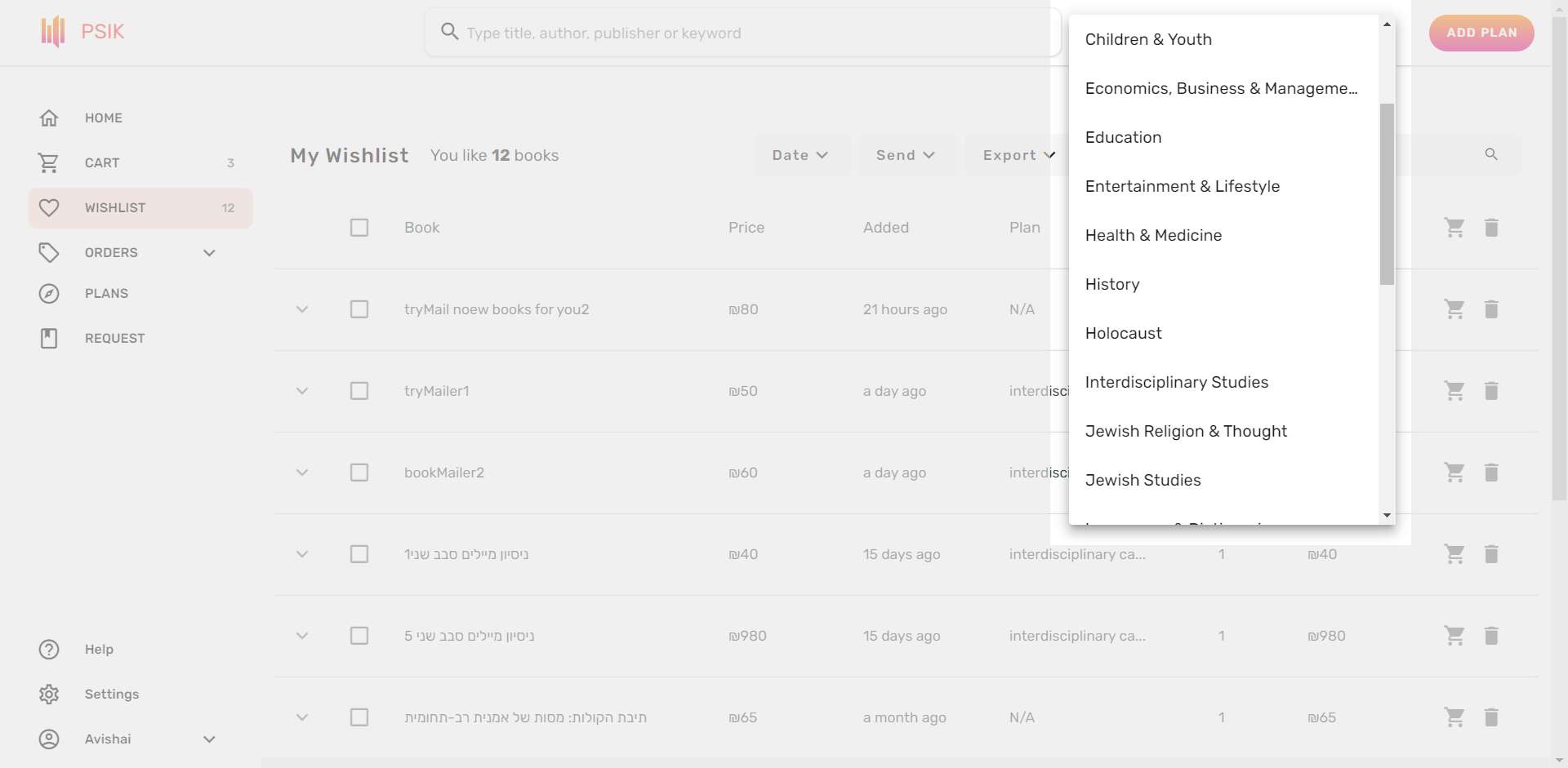Screen dimensions: 1568x768
Task: Open the Export dropdown button
Action: (1018, 155)
